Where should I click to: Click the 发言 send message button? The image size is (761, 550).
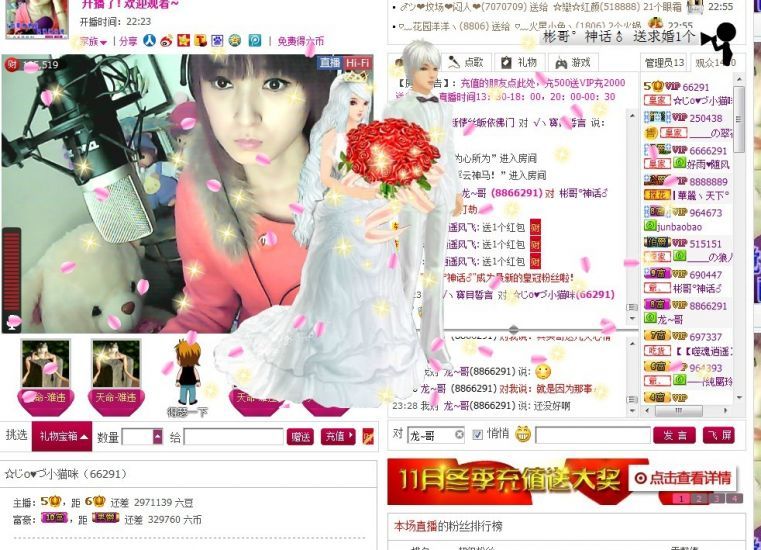(x=674, y=435)
